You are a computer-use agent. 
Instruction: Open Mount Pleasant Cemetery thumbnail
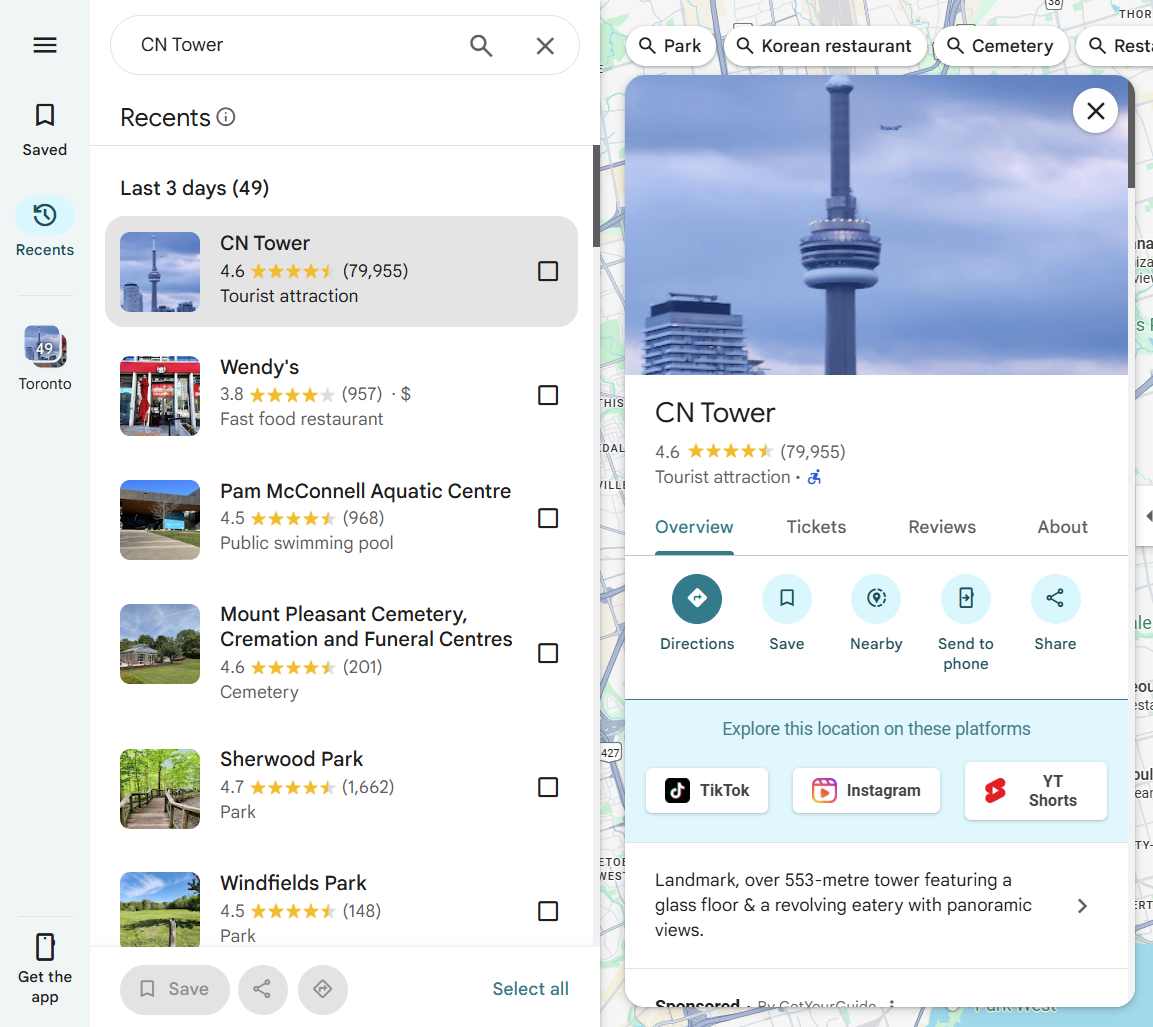pos(160,644)
